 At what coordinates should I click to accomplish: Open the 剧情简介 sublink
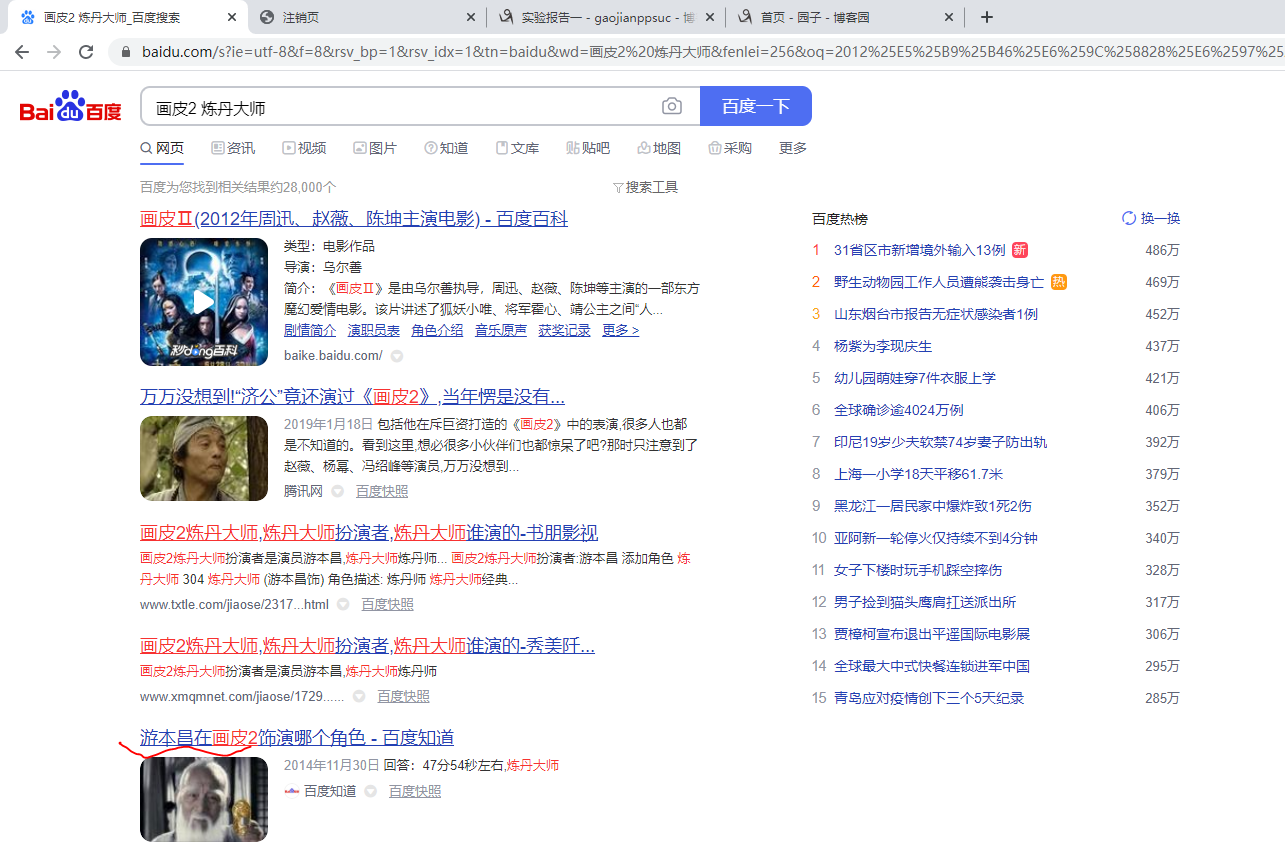310,330
